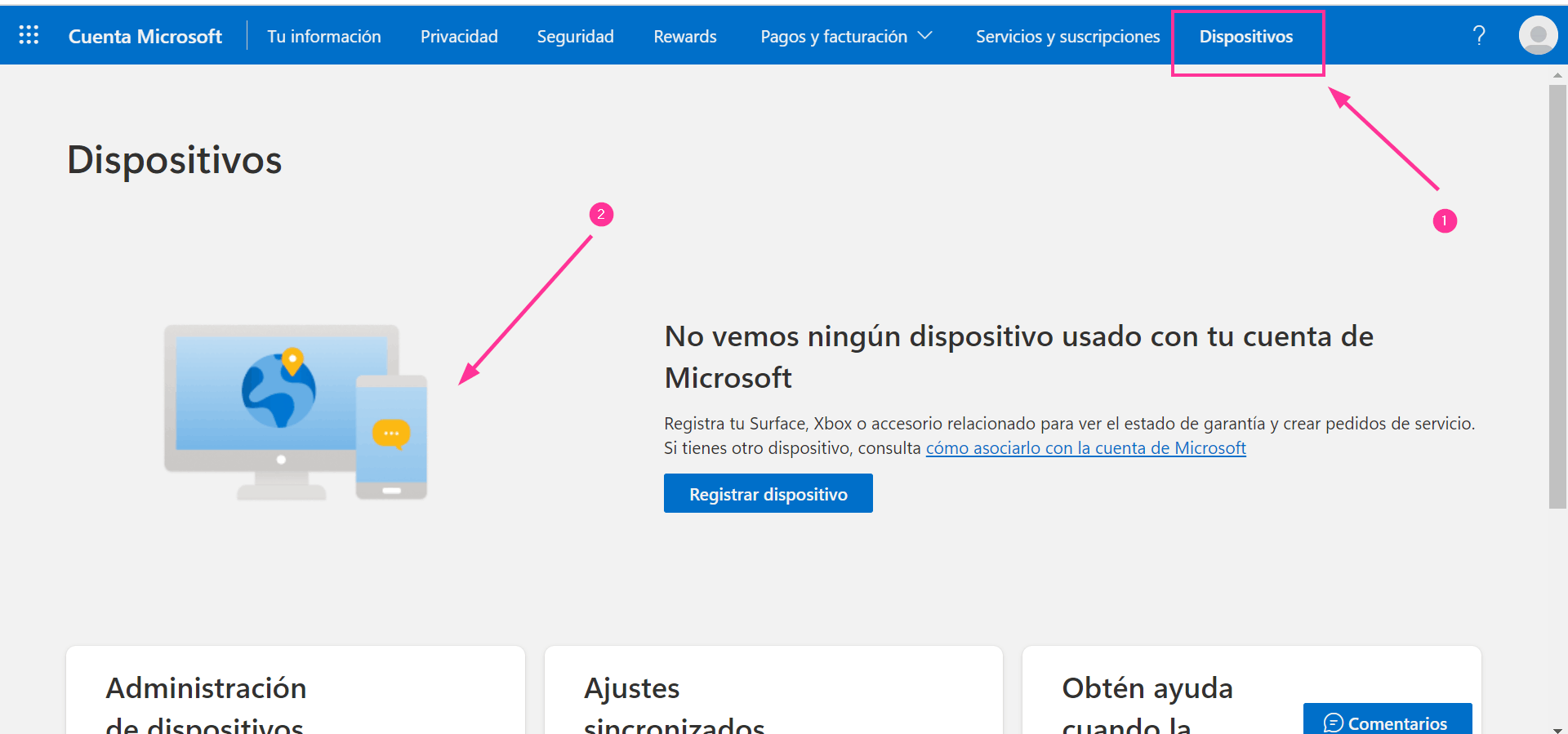Open the Microsoft apps launcher grid
Screen dimensions: 1568x734
click(29, 35)
